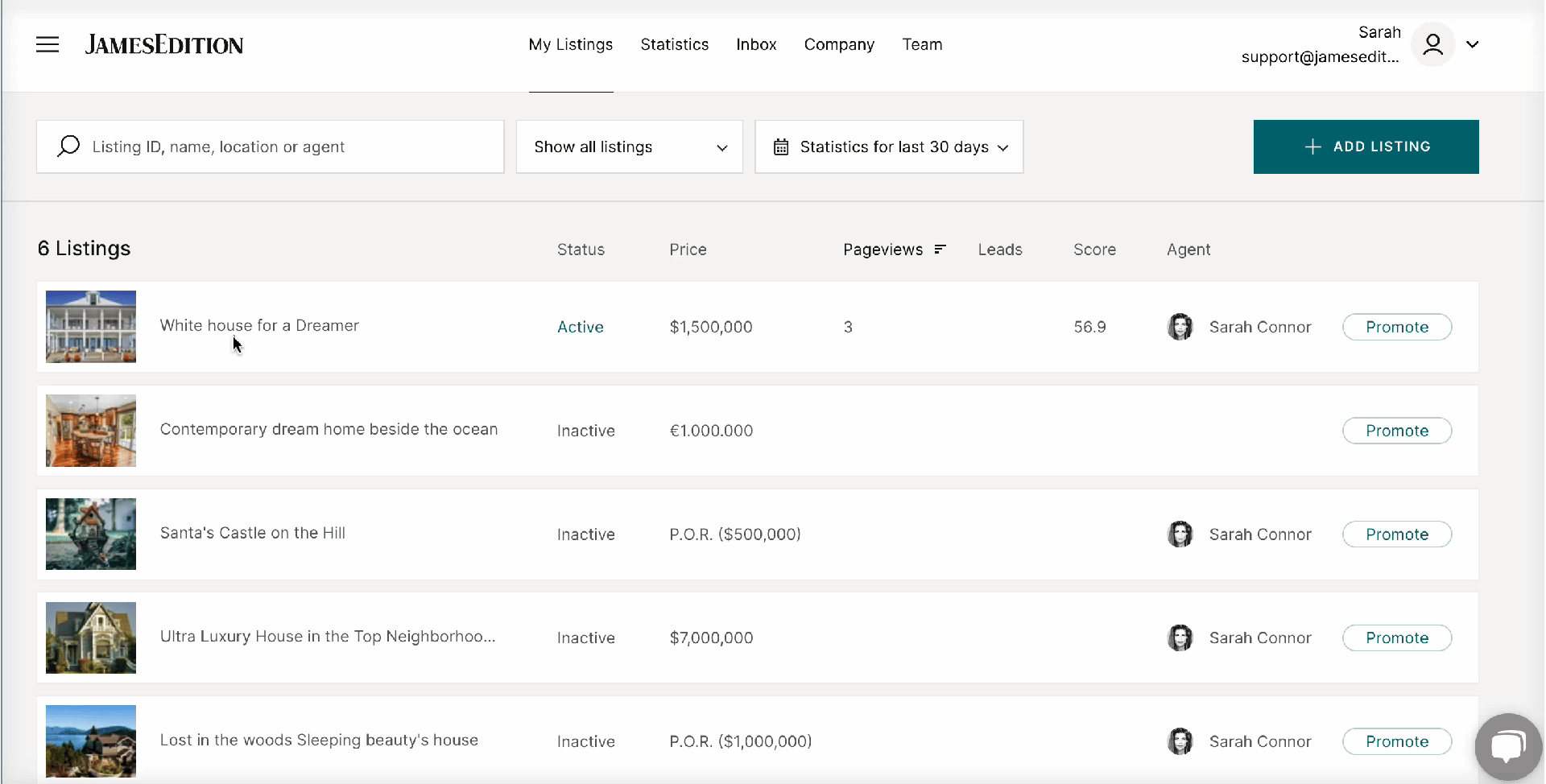
Task: Expand the account dropdown chevron
Action: point(1473,44)
